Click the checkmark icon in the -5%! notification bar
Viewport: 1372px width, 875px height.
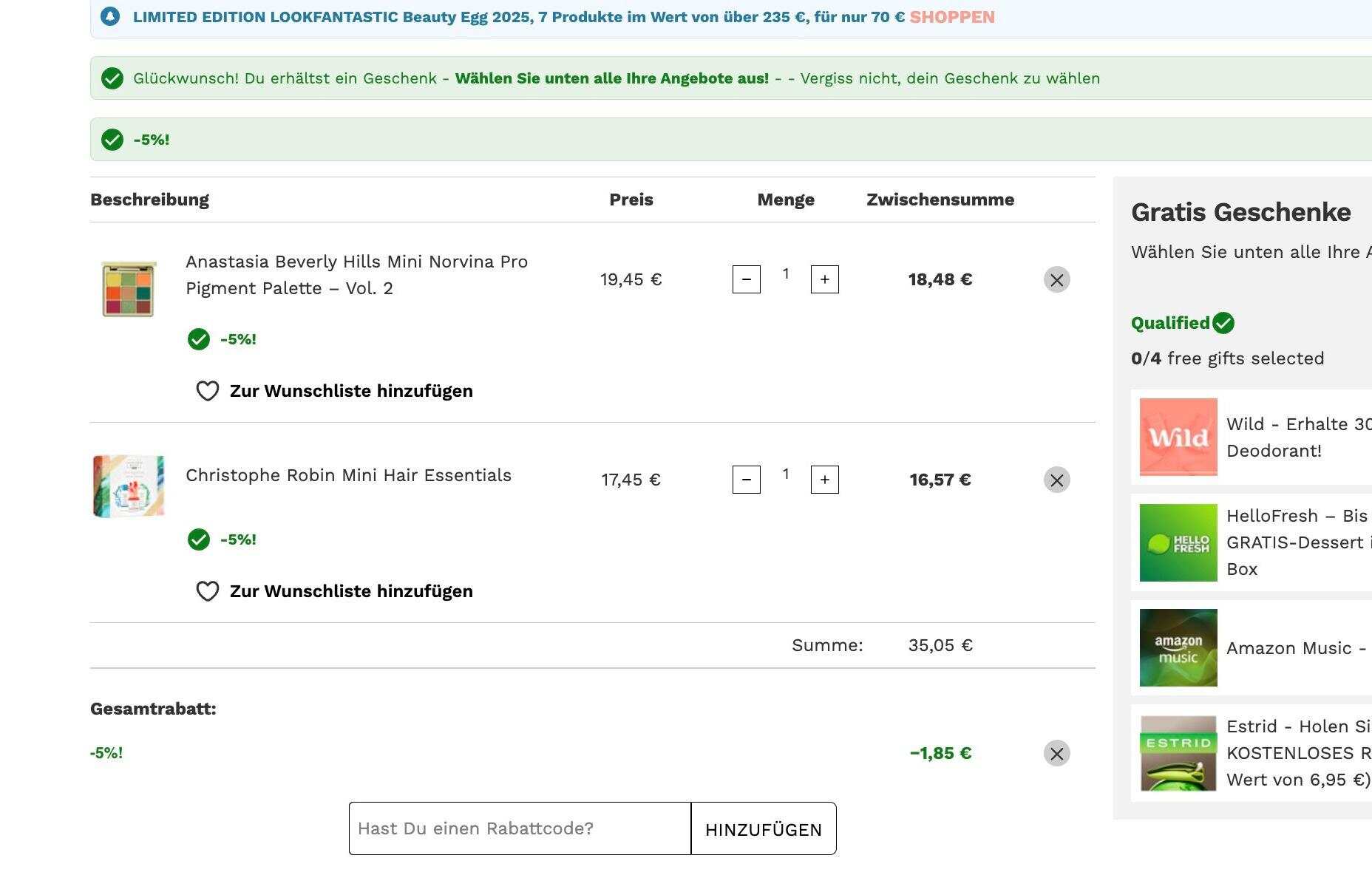112,139
